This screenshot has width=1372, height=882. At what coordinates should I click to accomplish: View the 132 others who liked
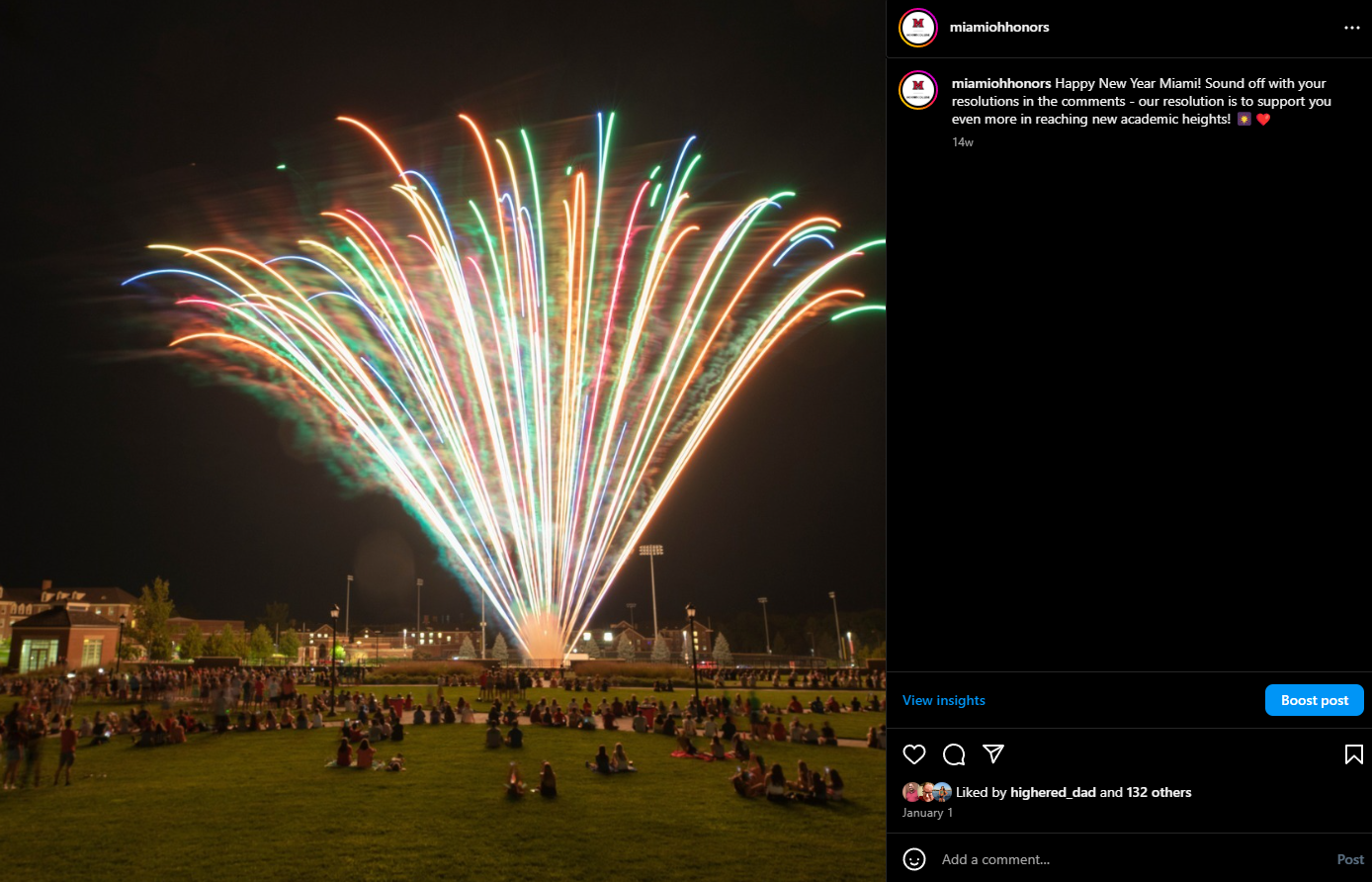point(1158,792)
